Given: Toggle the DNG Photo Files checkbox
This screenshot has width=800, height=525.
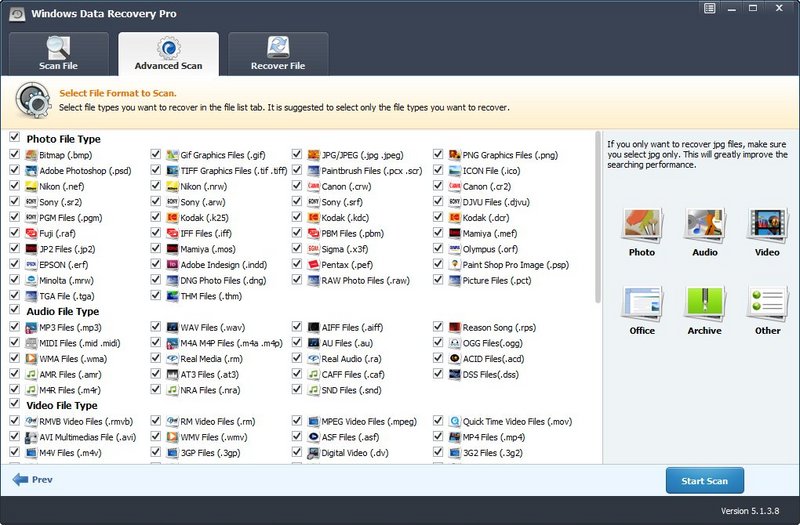Looking at the screenshot, I should pyautogui.click(x=156, y=280).
